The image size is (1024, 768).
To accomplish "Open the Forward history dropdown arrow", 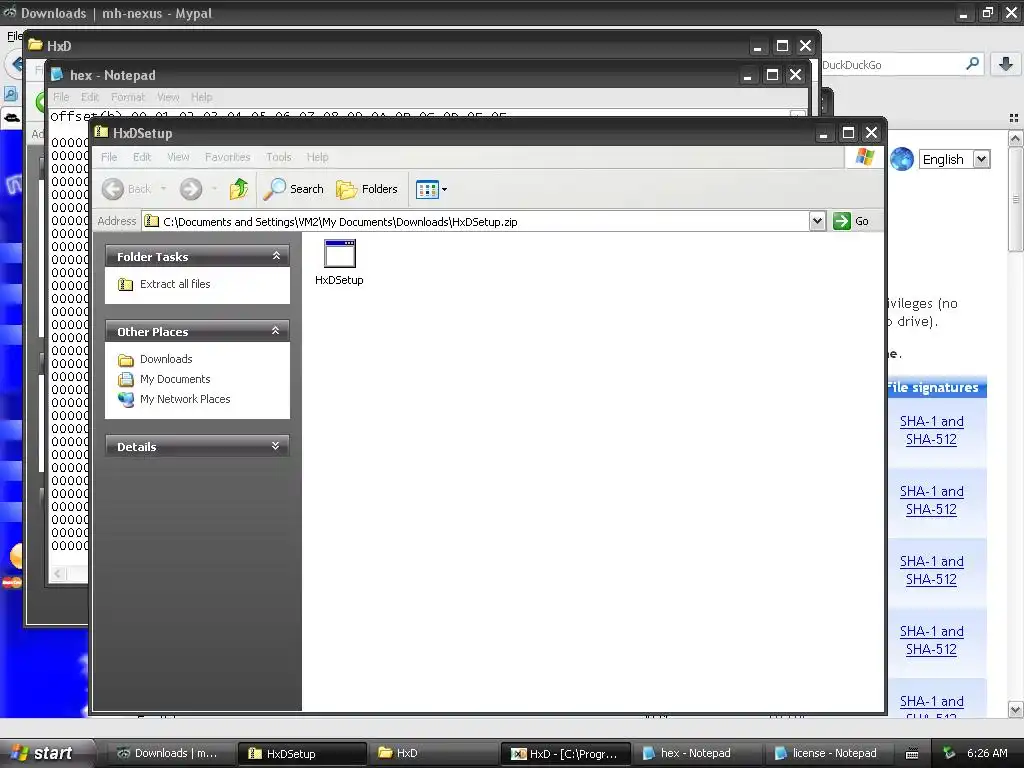I will (x=214, y=189).
